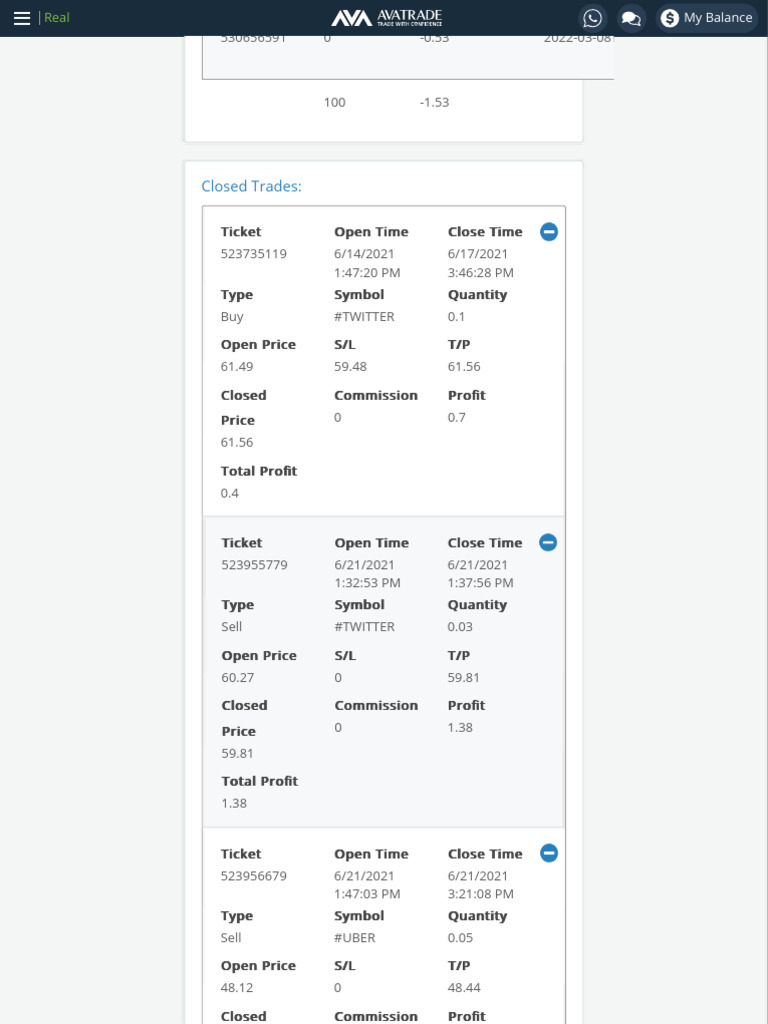The width and height of the screenshot is (768, 1024).
Task: Select the #UBER symbol value
Action: point(355,938)
